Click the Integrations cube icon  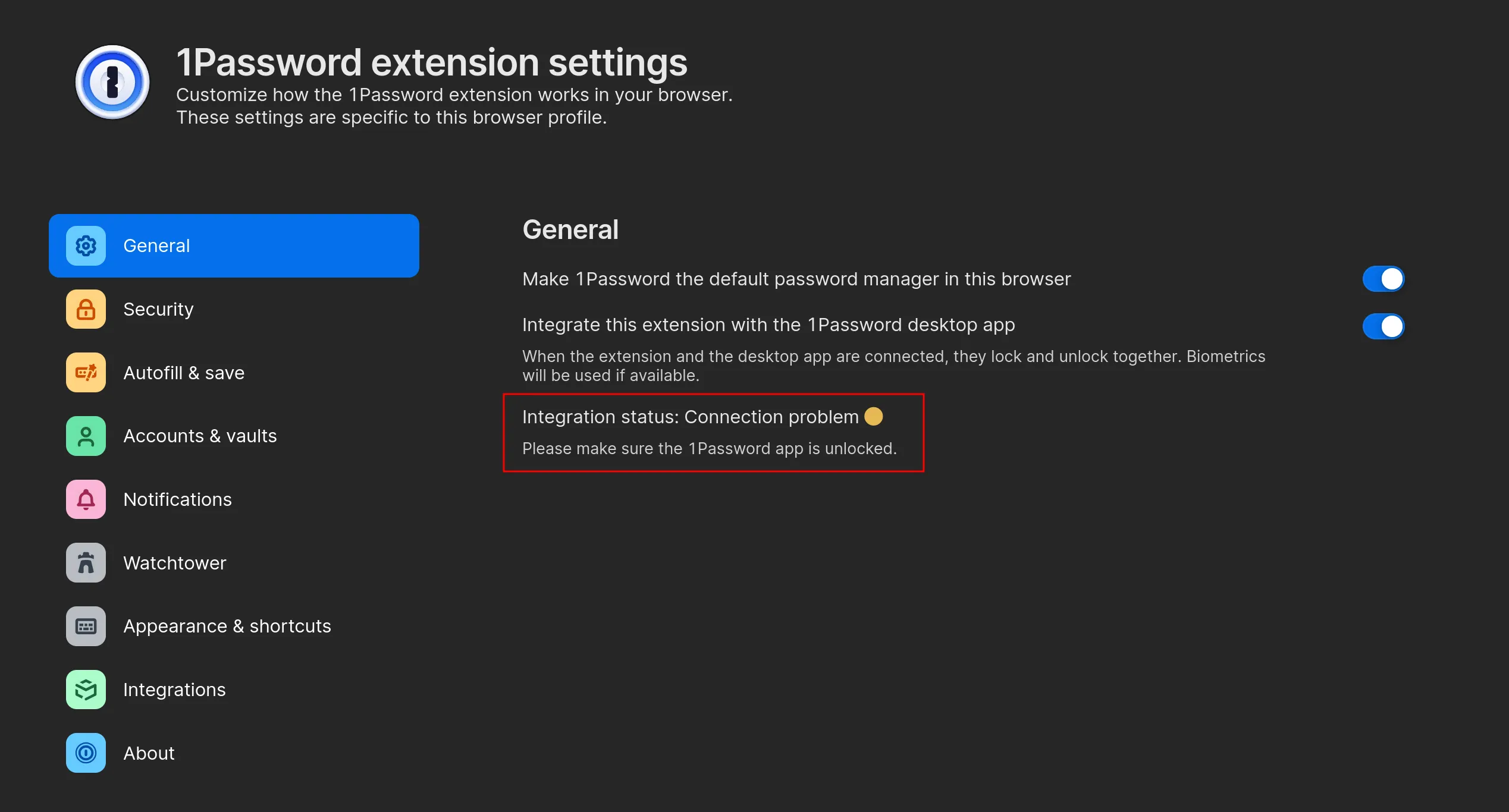(86, 690)
